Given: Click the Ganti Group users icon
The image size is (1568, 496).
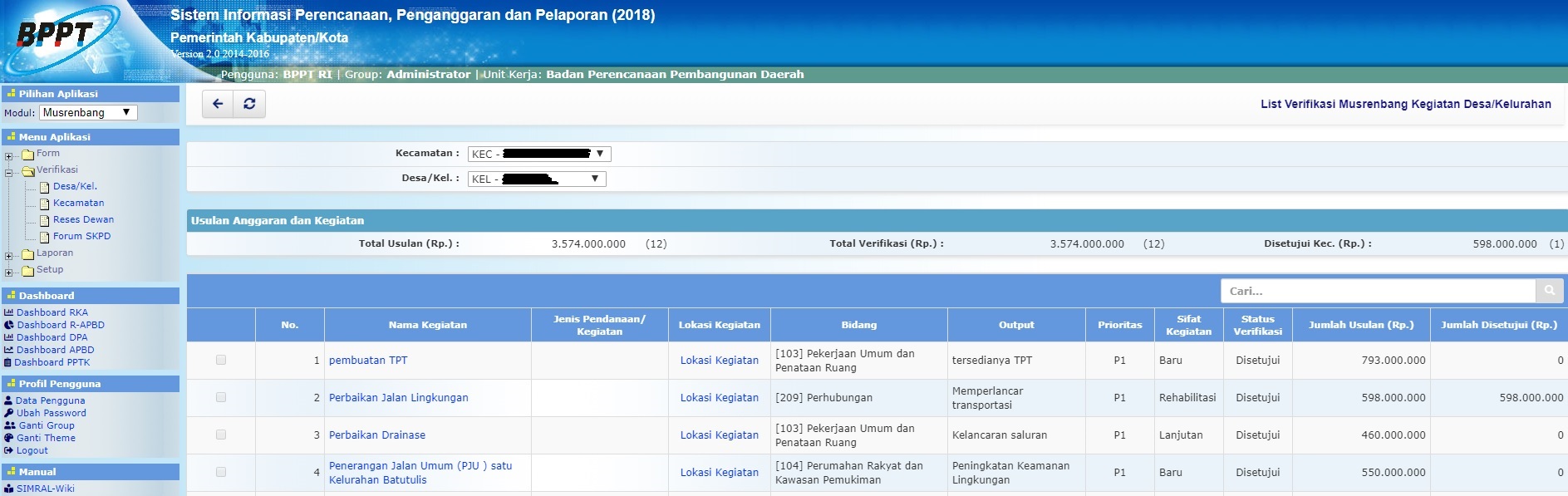Looking at the screenshot, I should [10, 425].
